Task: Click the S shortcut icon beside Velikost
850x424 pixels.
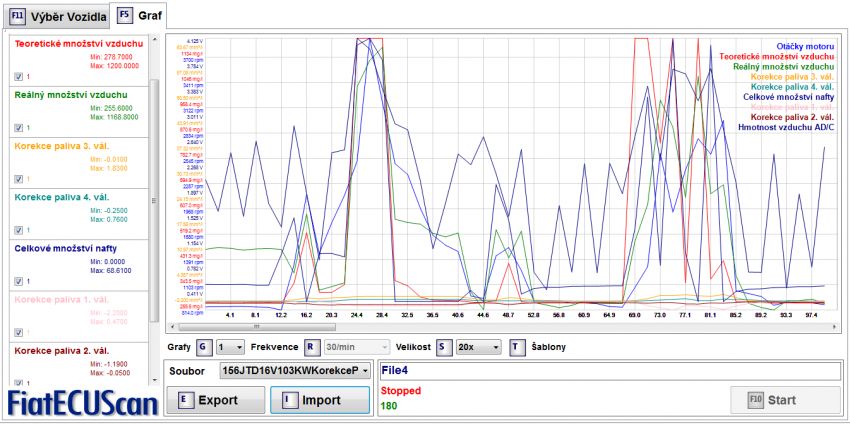Action: [x=444, y=346]
